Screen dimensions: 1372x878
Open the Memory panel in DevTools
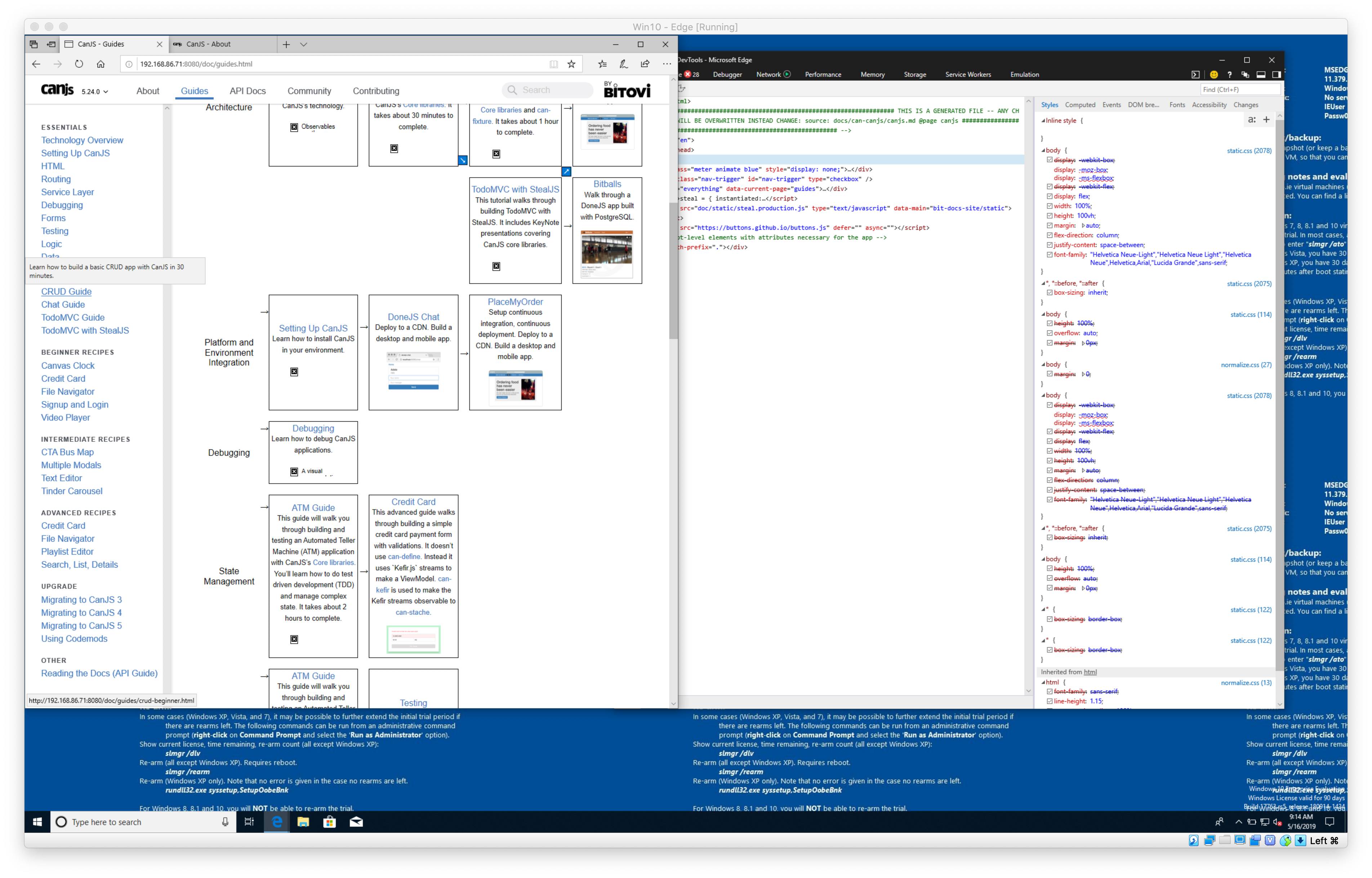tap(872, 74)
